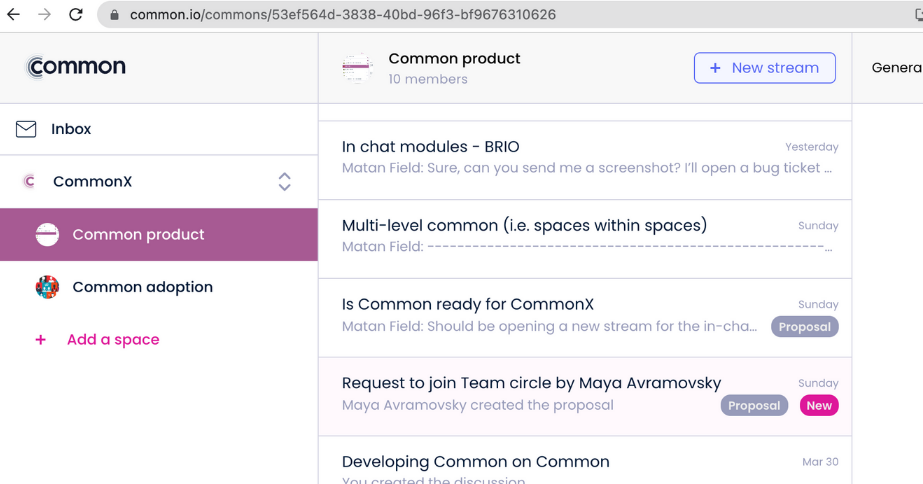Click the Common product space avatar in sidebar
Screen dimensions: 923x484
coord(47,234)
